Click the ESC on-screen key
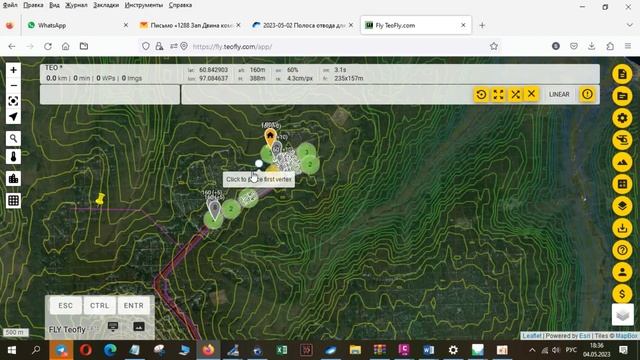This screenshot has width=640, height=360. click(65, 306)
